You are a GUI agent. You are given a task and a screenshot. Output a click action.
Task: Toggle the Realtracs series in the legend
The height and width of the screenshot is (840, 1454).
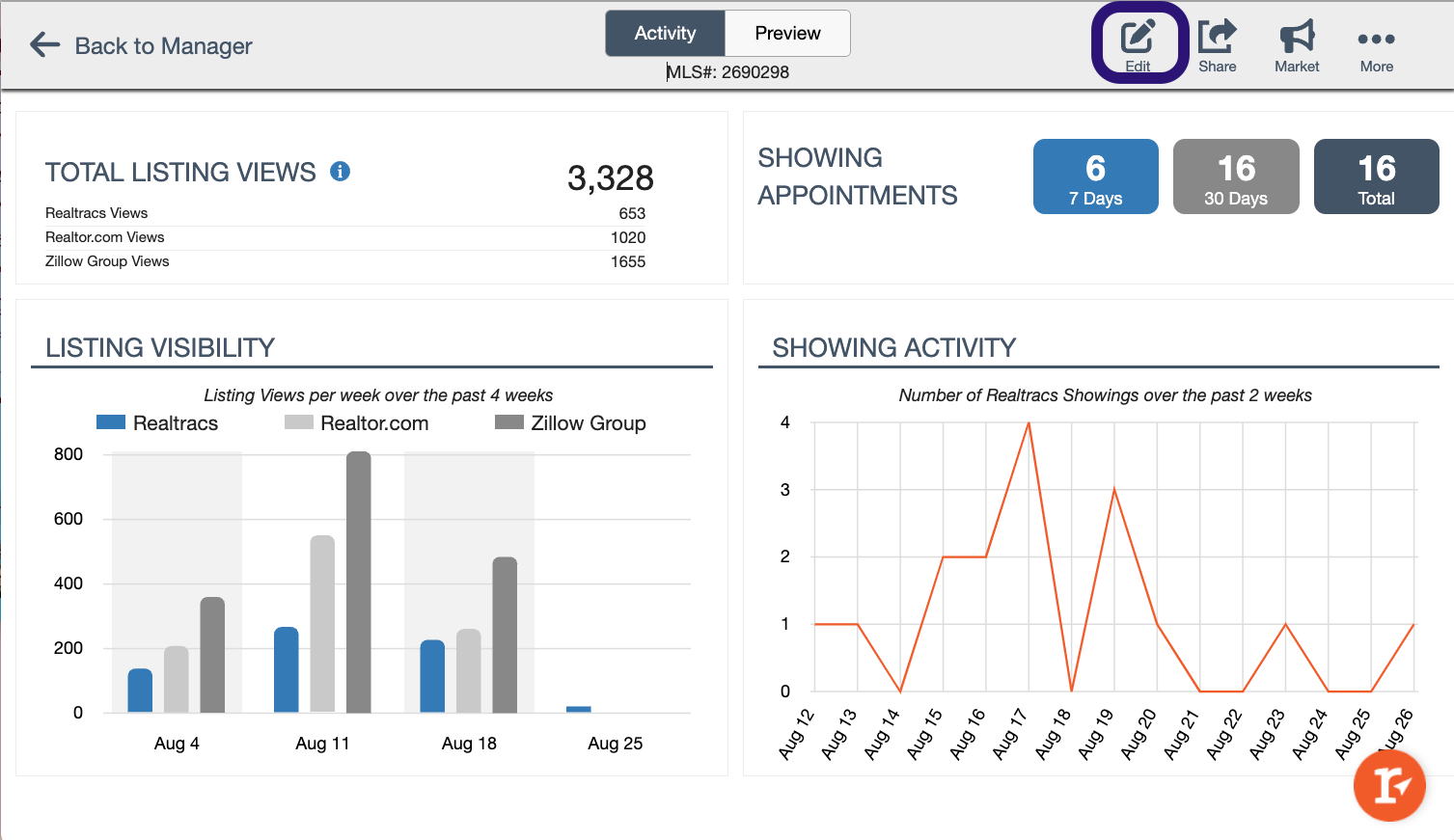click(158, 422)
